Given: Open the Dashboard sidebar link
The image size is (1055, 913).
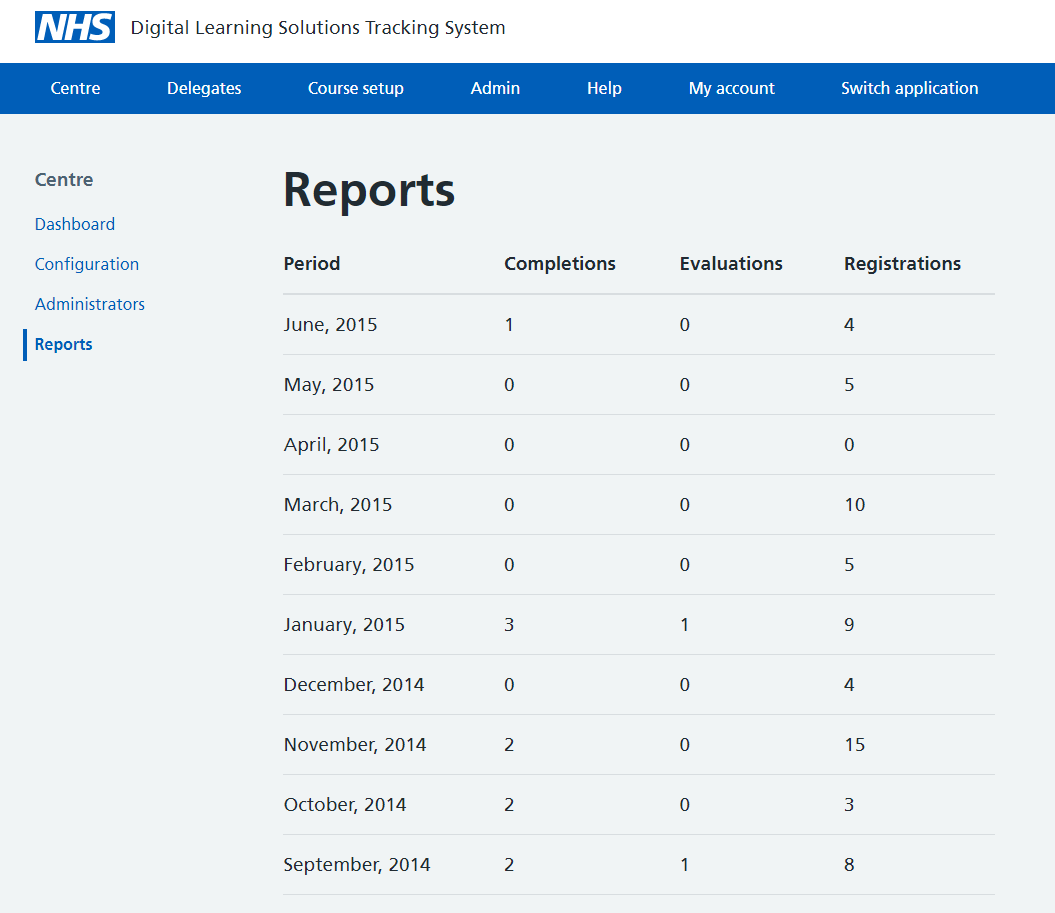Looking at the screenshot, I should (x=75, y=224).
